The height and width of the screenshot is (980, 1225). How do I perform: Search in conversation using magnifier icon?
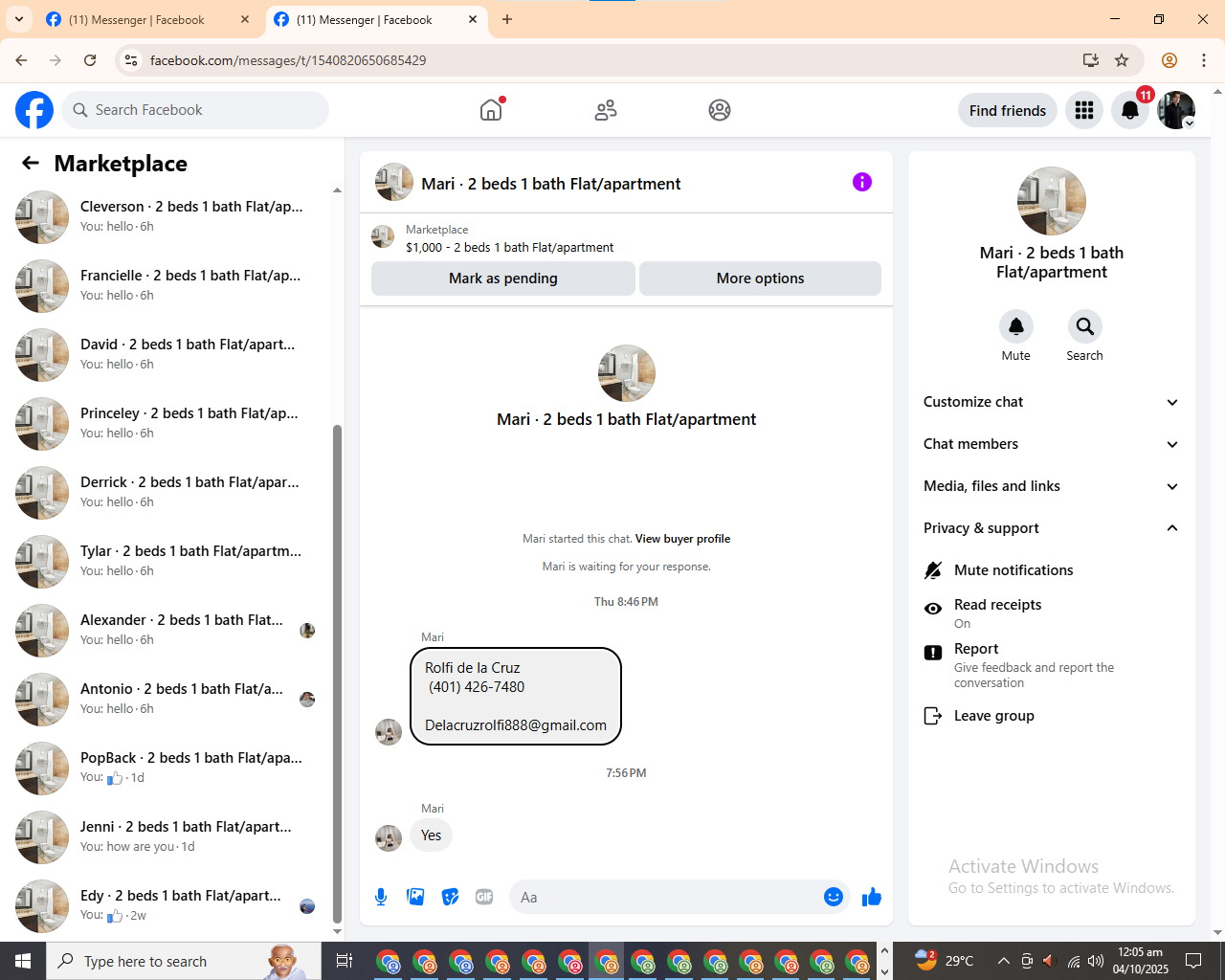pyautogui.click(x=1085, y=326)
